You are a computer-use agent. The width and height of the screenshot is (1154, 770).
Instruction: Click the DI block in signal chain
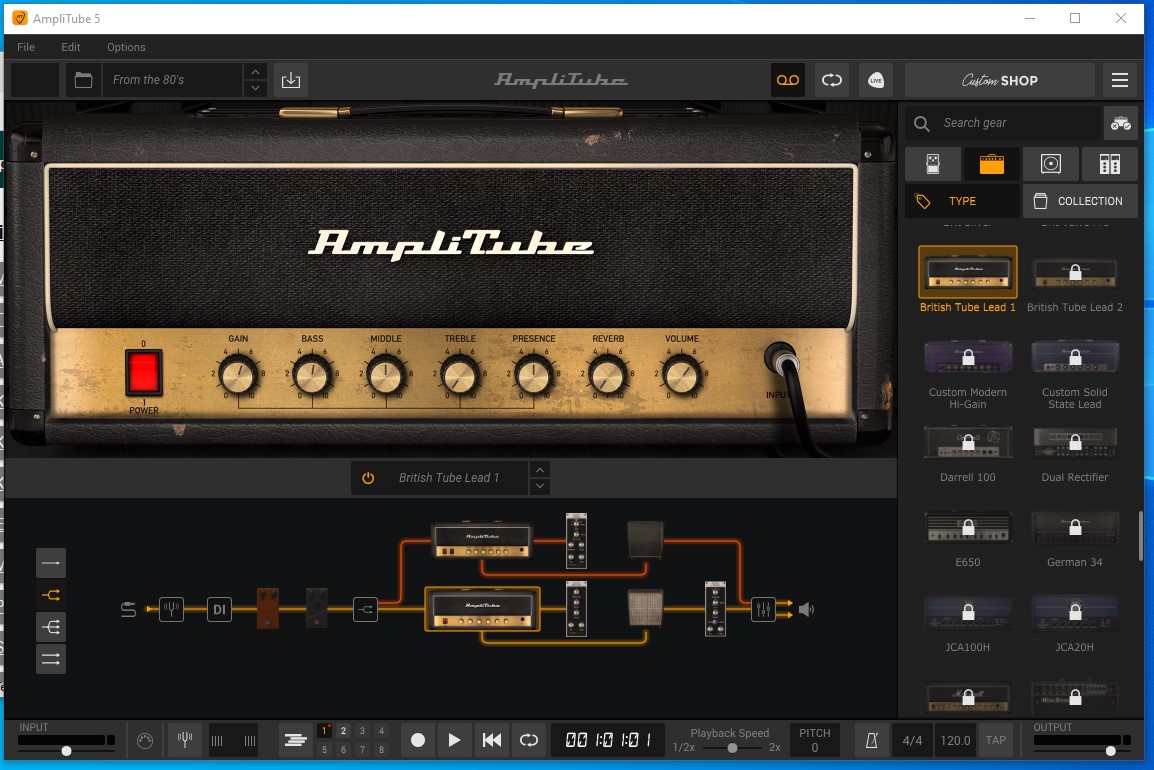click(219, 608)
